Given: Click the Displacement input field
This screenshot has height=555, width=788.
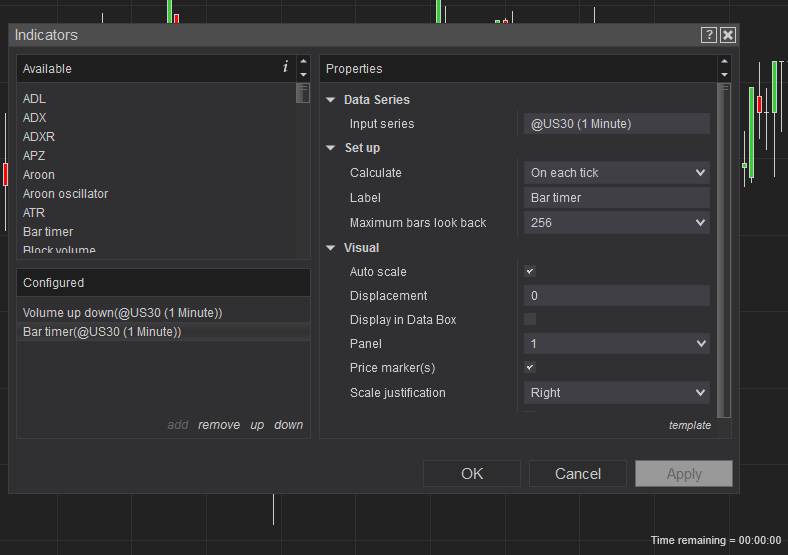Looking at the screenshot, I should point(617,296).
